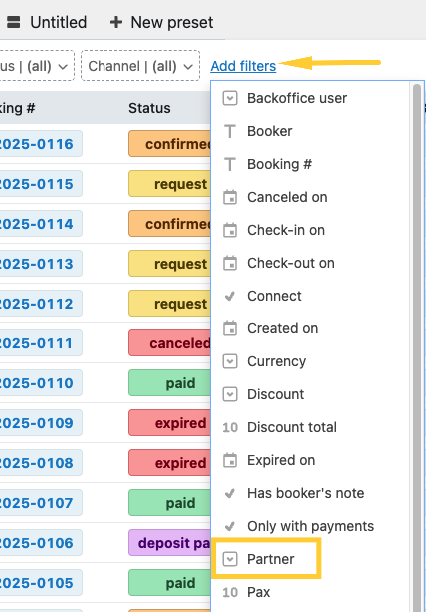Image resolution: width=426 pixels, height=612 pixels.
Task: Click the number icon beside Pax
Action: click(x=230, y=592)
